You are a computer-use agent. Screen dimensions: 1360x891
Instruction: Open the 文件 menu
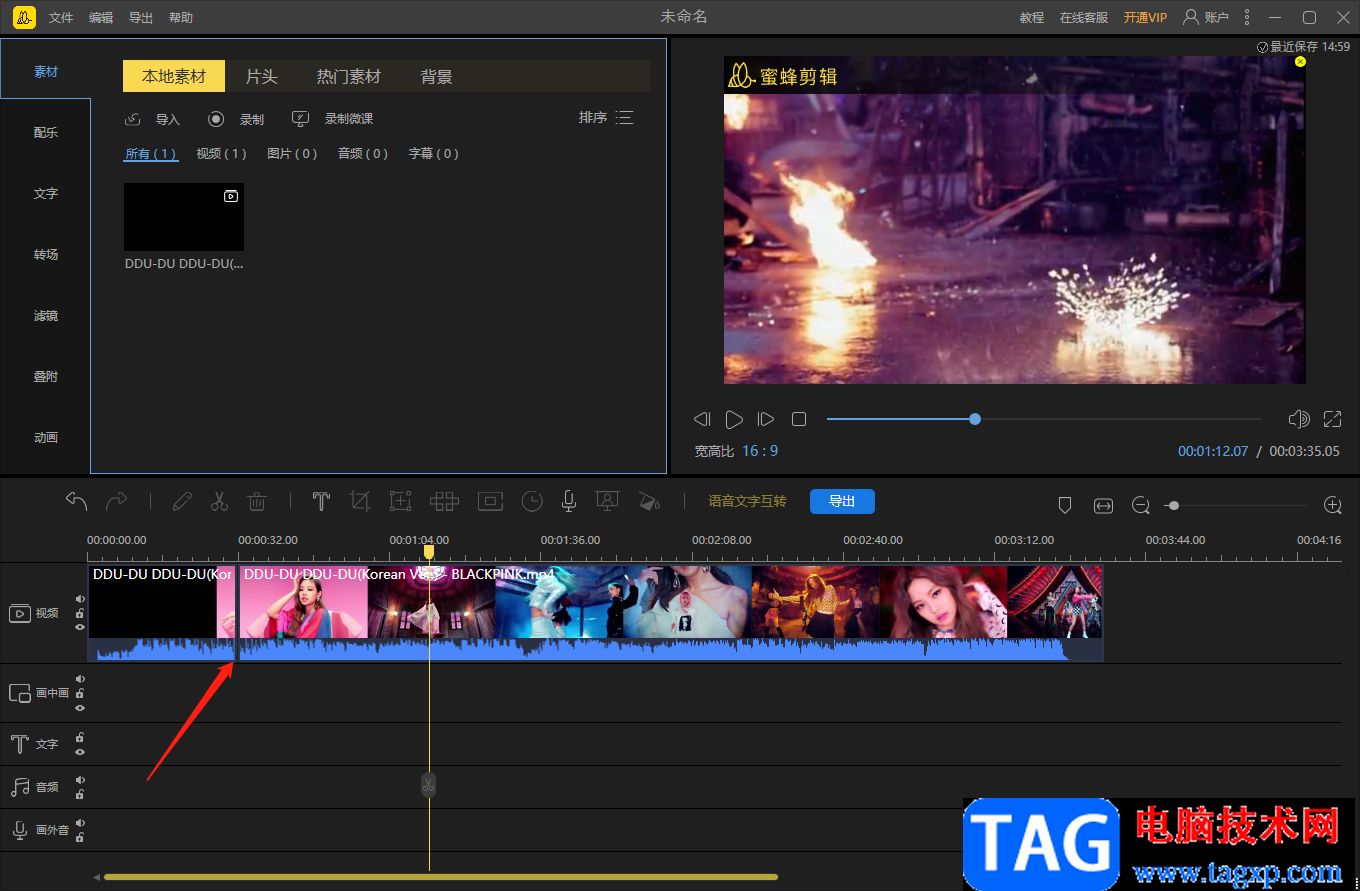(x=61, y=18)
